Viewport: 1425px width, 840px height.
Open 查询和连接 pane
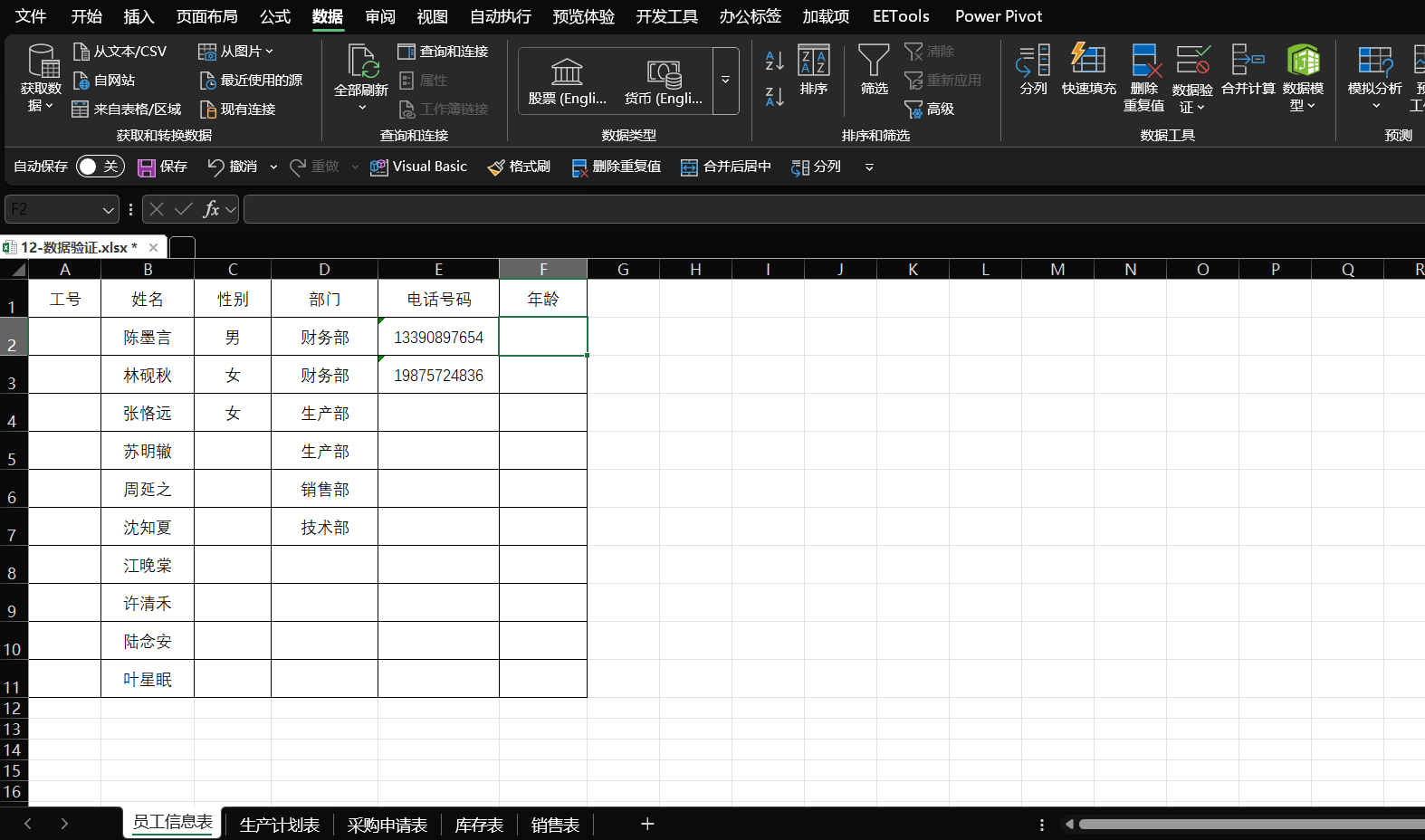click(x=444, y=52)
